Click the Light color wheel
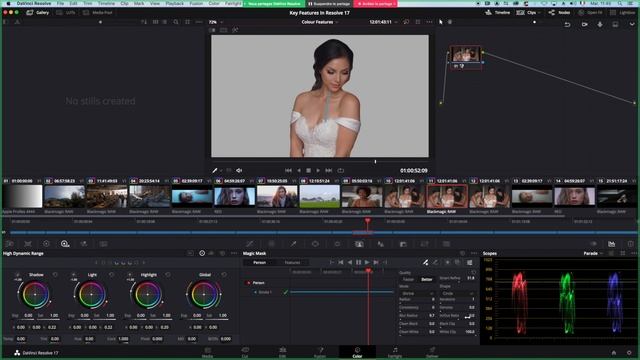The width and height of the screenshot is (640, 360). [x=91, y=294]
